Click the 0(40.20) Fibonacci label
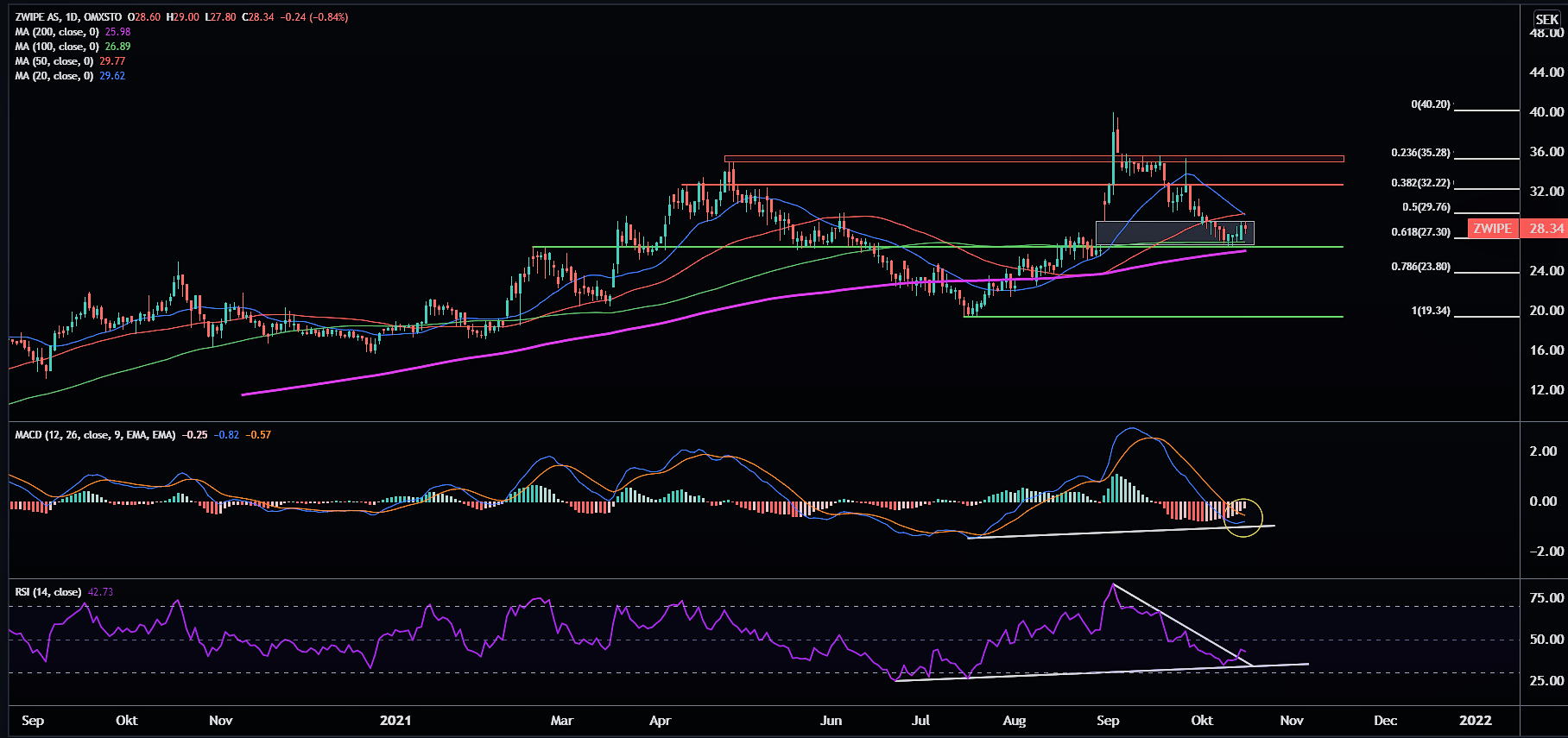 [1430, 104]
